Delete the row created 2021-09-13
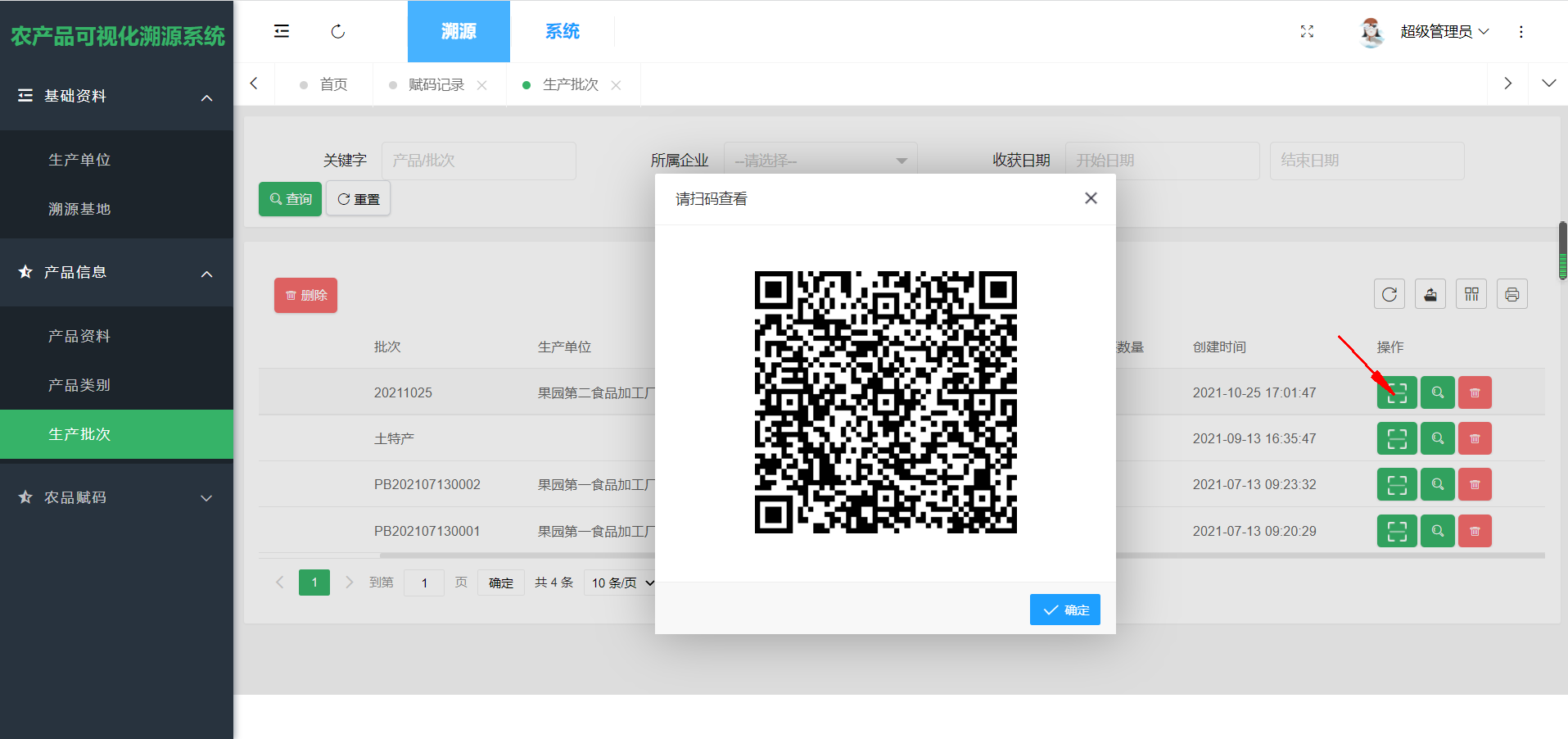The image size is (1568, 739). tap(1475, 438)
